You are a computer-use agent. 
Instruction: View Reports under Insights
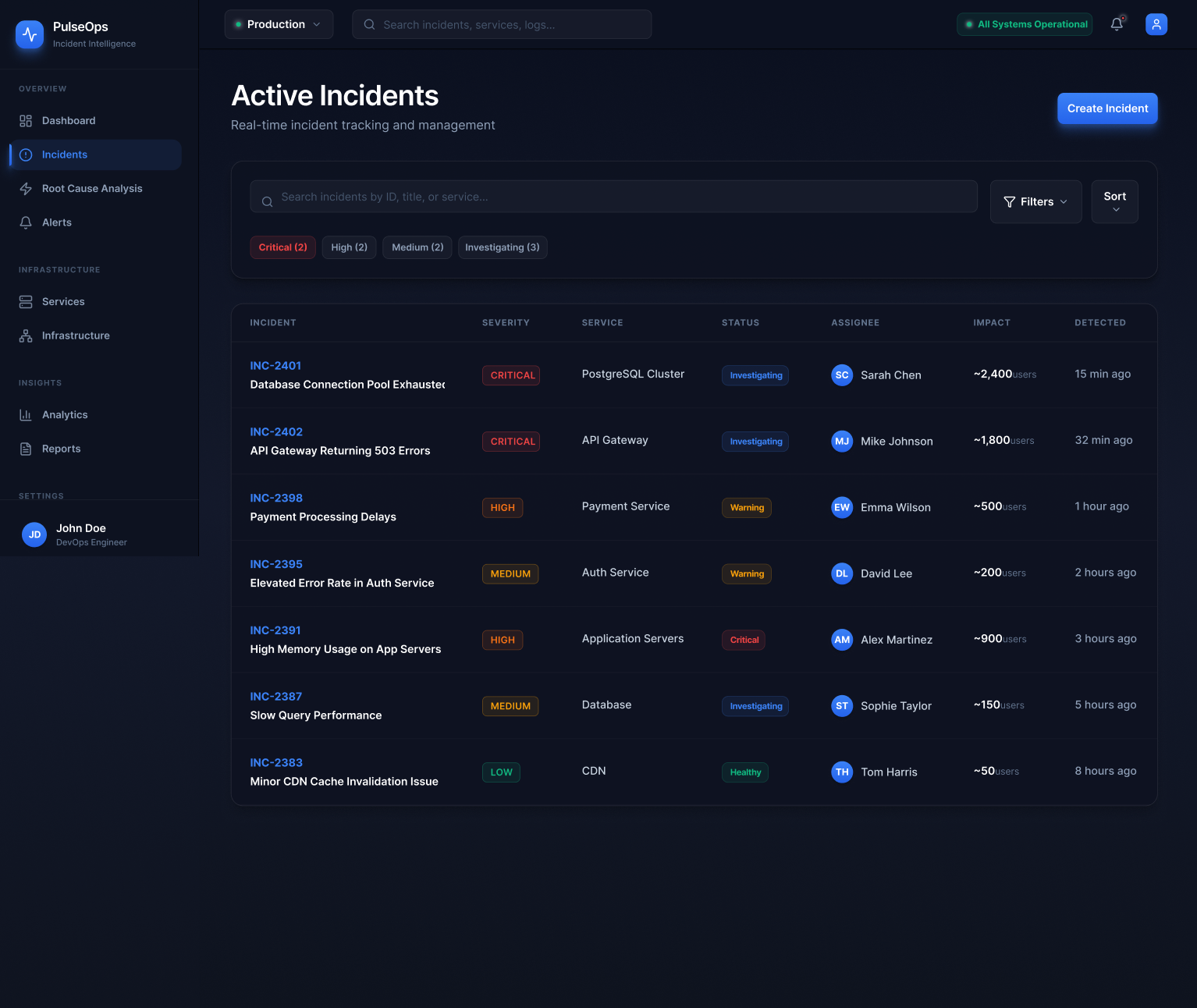point(61,449)
